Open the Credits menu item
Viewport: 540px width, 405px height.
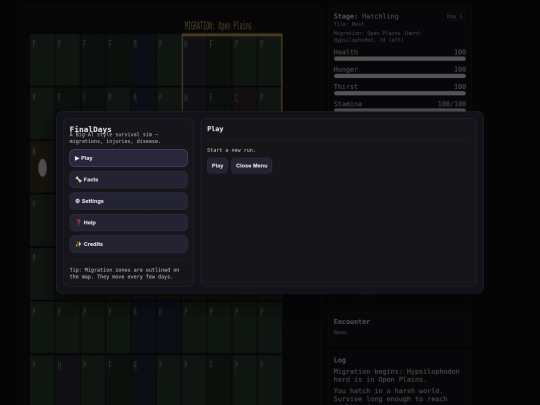click(x=128, y=244)
